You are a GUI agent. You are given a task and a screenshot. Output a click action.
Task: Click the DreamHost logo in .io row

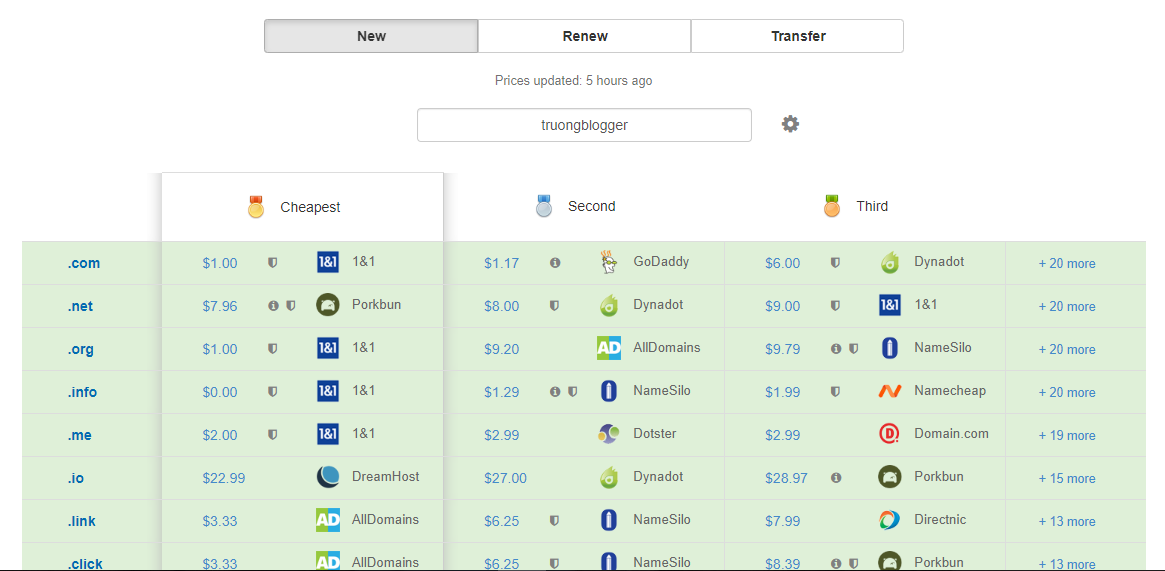[328, 477]
